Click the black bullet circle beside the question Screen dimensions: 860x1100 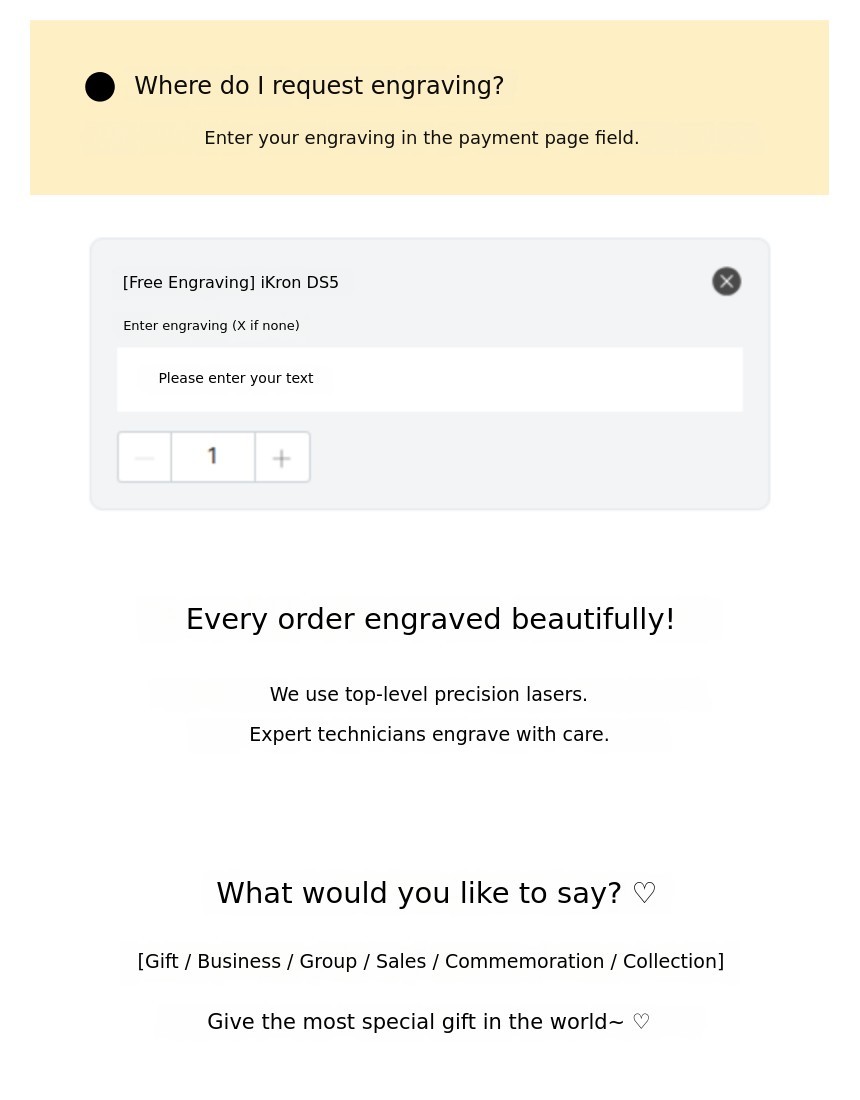pyautogui.click(x=100, y=87)
